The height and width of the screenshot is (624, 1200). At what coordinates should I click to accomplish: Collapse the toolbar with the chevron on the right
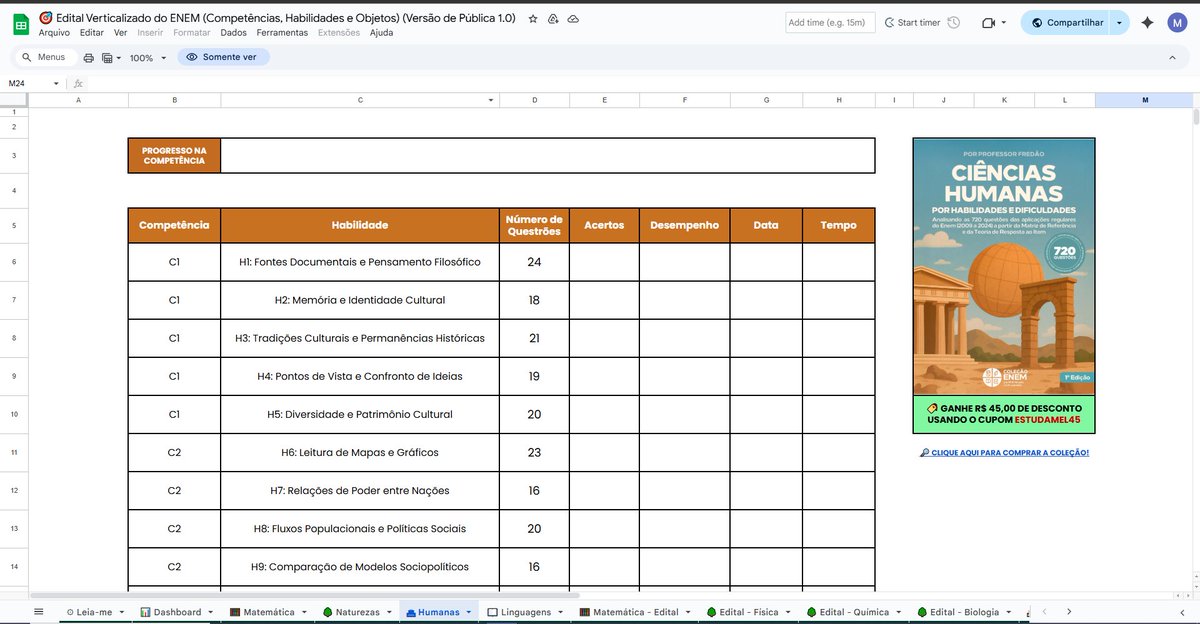coord(1172,57)
